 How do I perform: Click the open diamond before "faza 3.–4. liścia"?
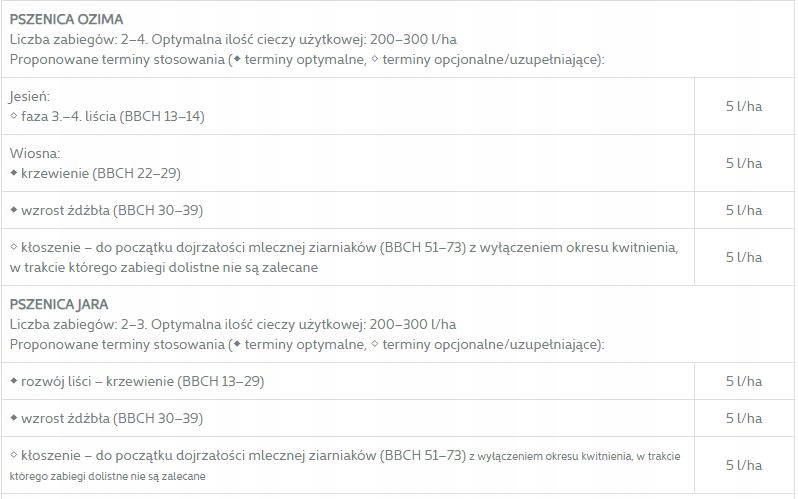point(14,116)
